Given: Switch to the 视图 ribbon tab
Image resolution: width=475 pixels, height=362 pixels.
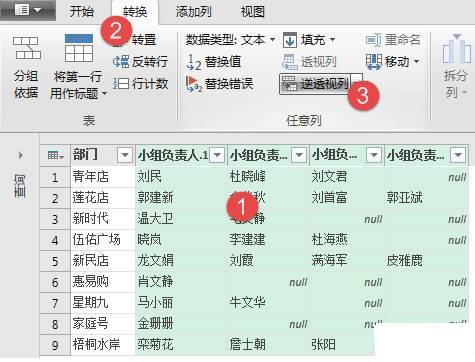Looking at the screenshot, I should [x=253, y=12].
